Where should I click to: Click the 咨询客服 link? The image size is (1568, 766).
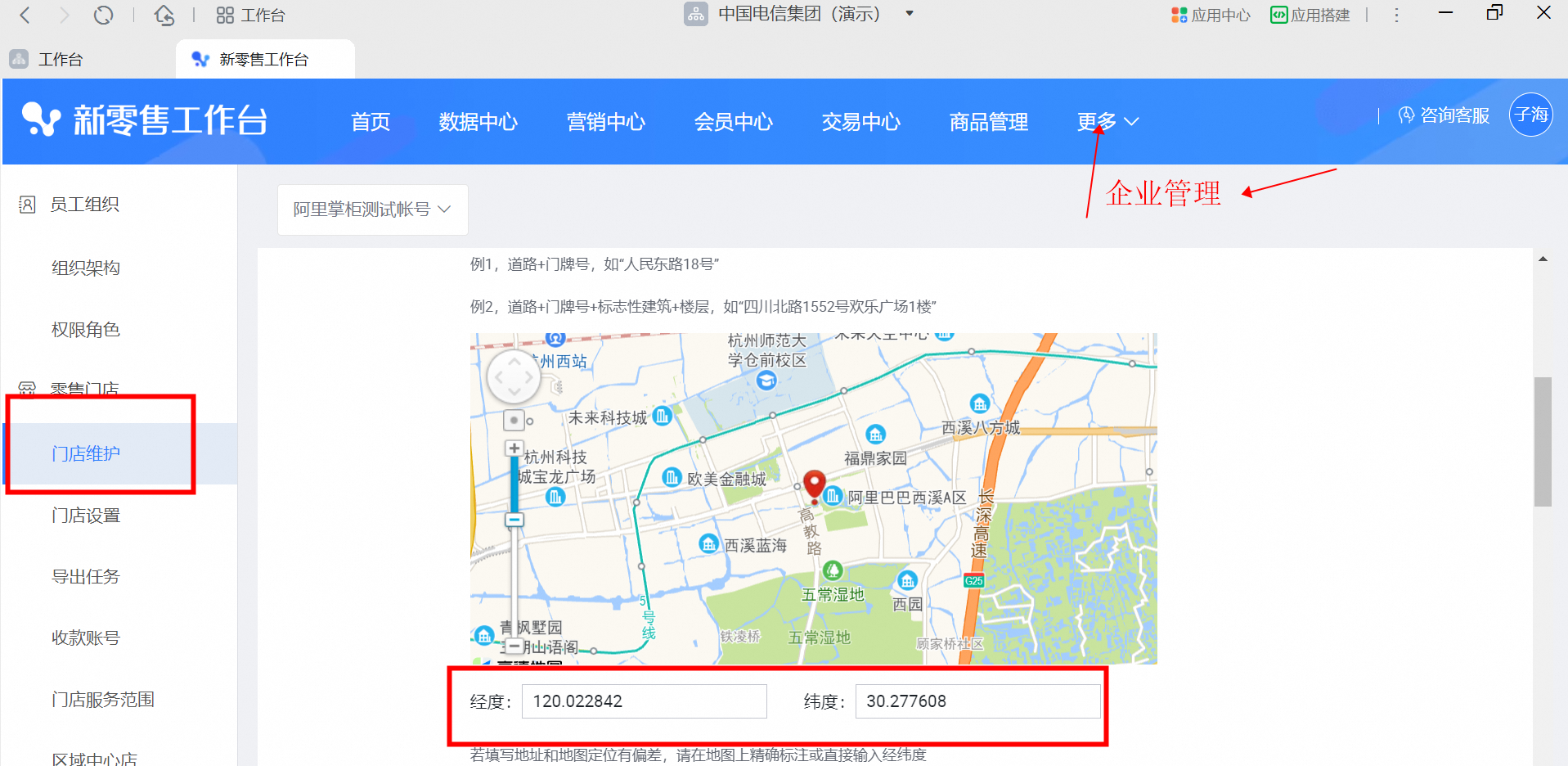click(x=1444, y=115)
